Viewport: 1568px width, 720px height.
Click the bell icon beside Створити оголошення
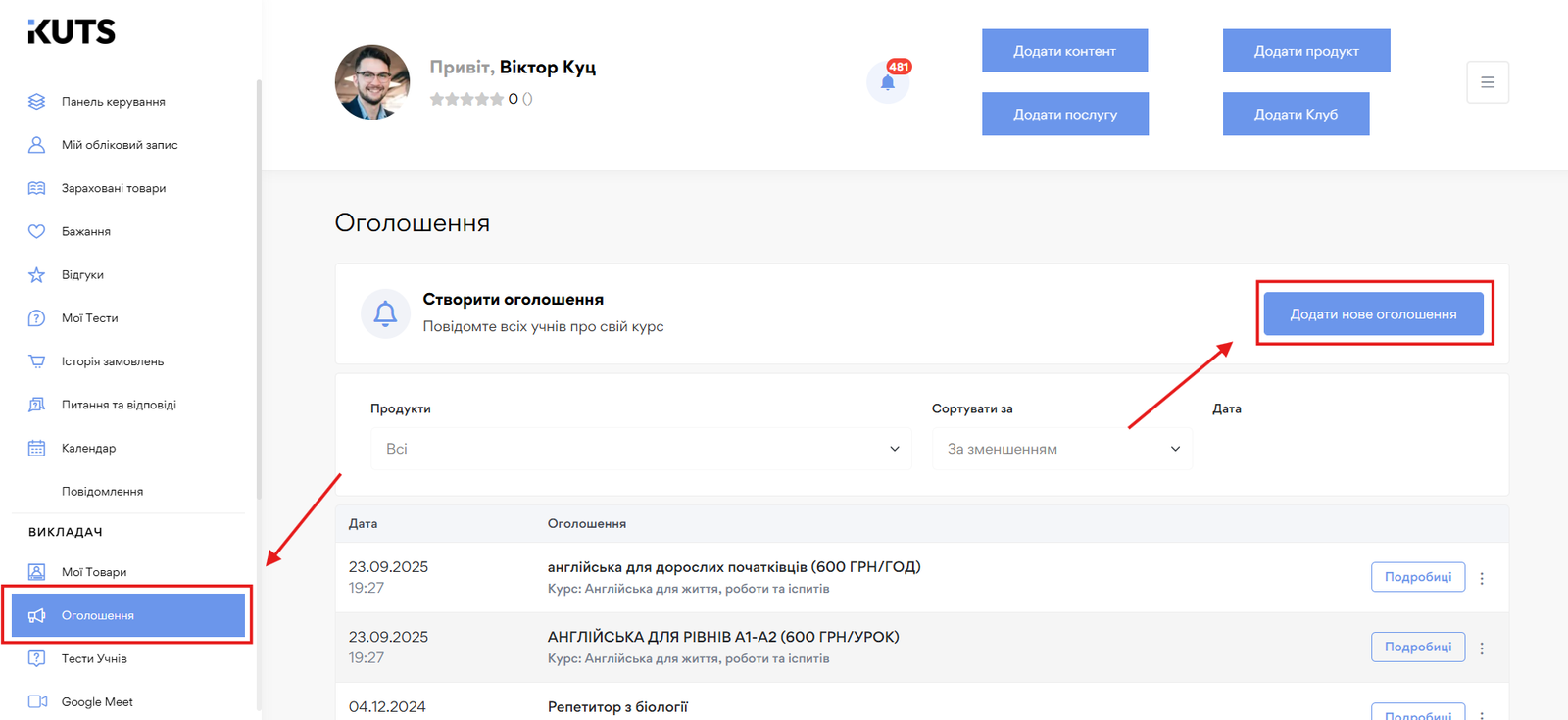pos(385,313)
